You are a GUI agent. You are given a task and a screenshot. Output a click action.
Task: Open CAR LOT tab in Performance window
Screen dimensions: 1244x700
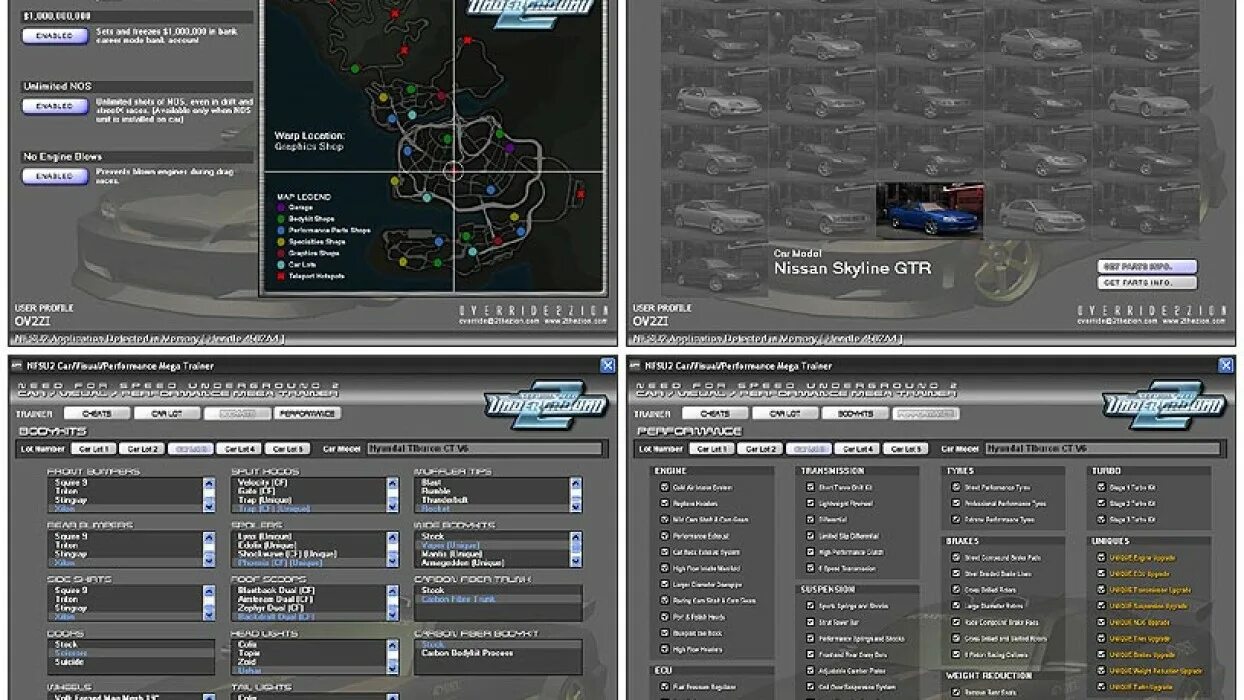pos(785,413)
